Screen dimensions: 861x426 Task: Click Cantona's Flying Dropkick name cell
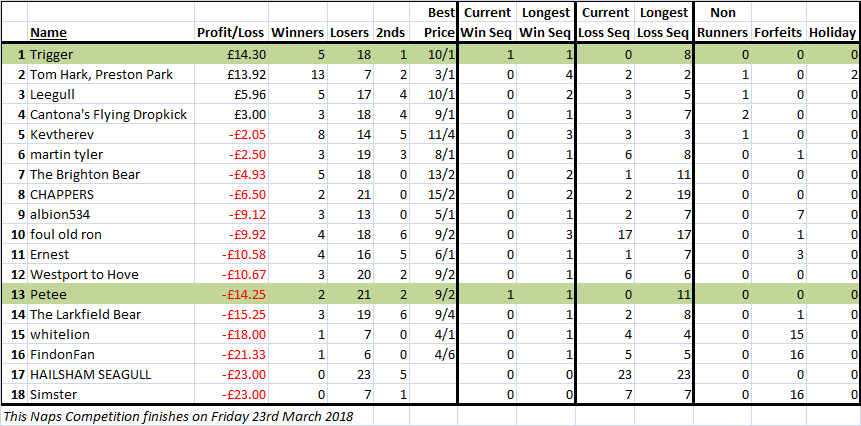click(108, 115)
